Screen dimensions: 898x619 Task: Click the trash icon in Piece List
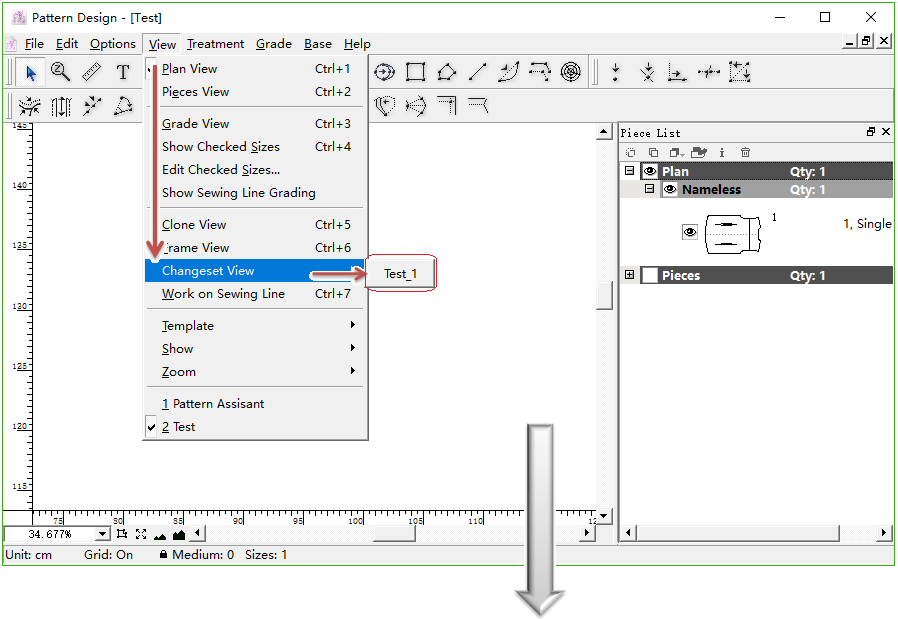(x=745, y=152)
